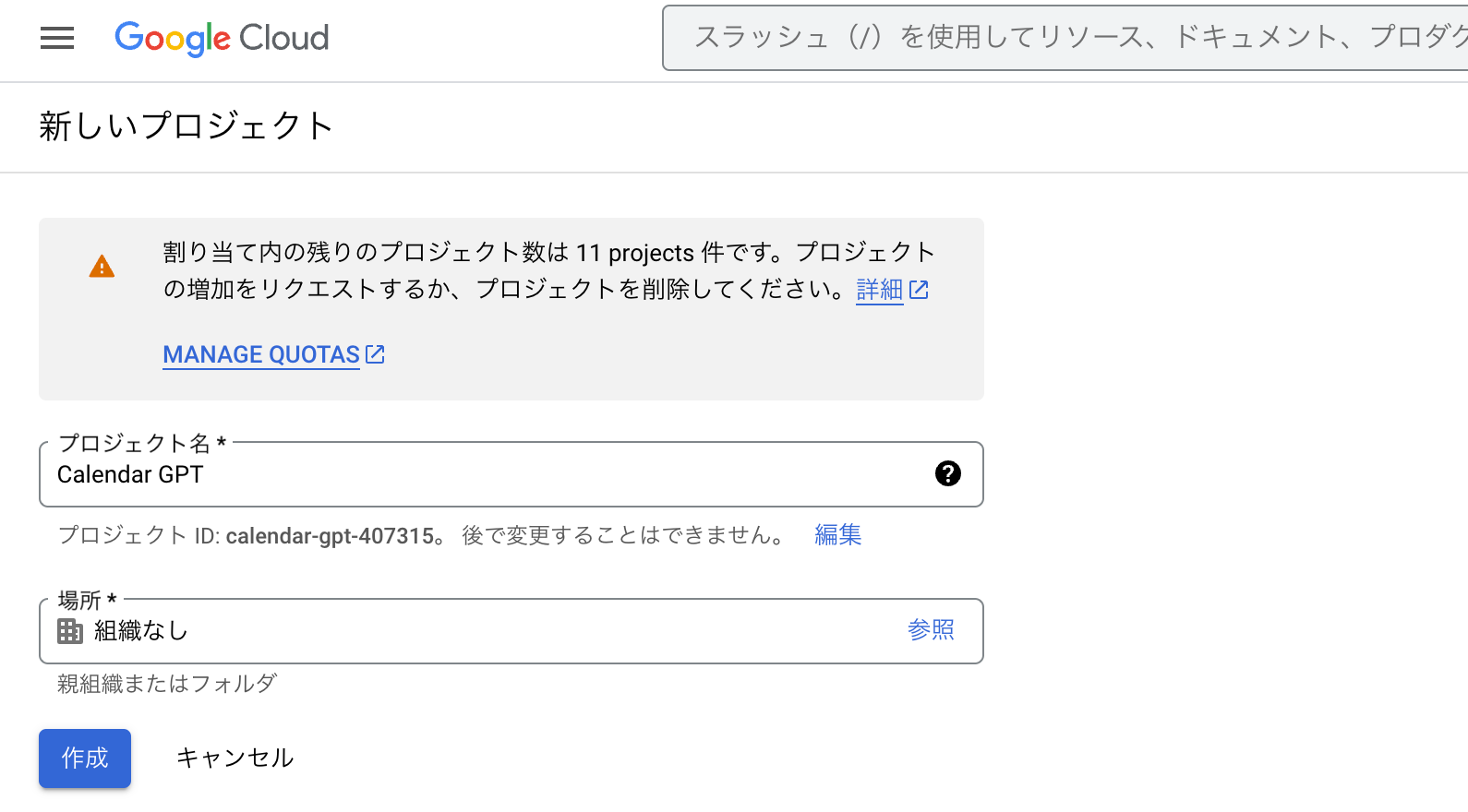
Task: Open the project name help tooltip icon
Action: (947, 473)
